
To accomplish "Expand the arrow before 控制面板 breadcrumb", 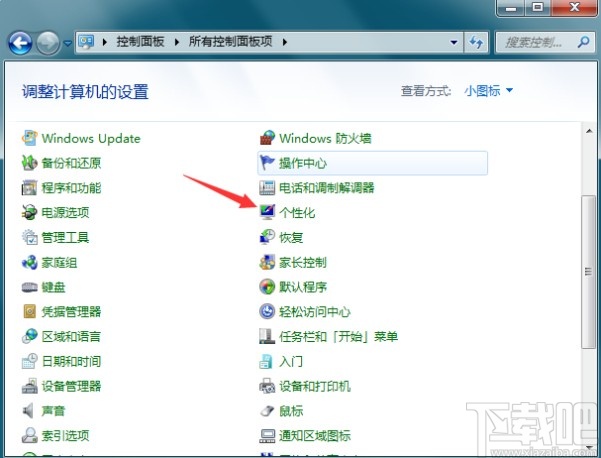I will pyautogui.click(x=105, y=42).
